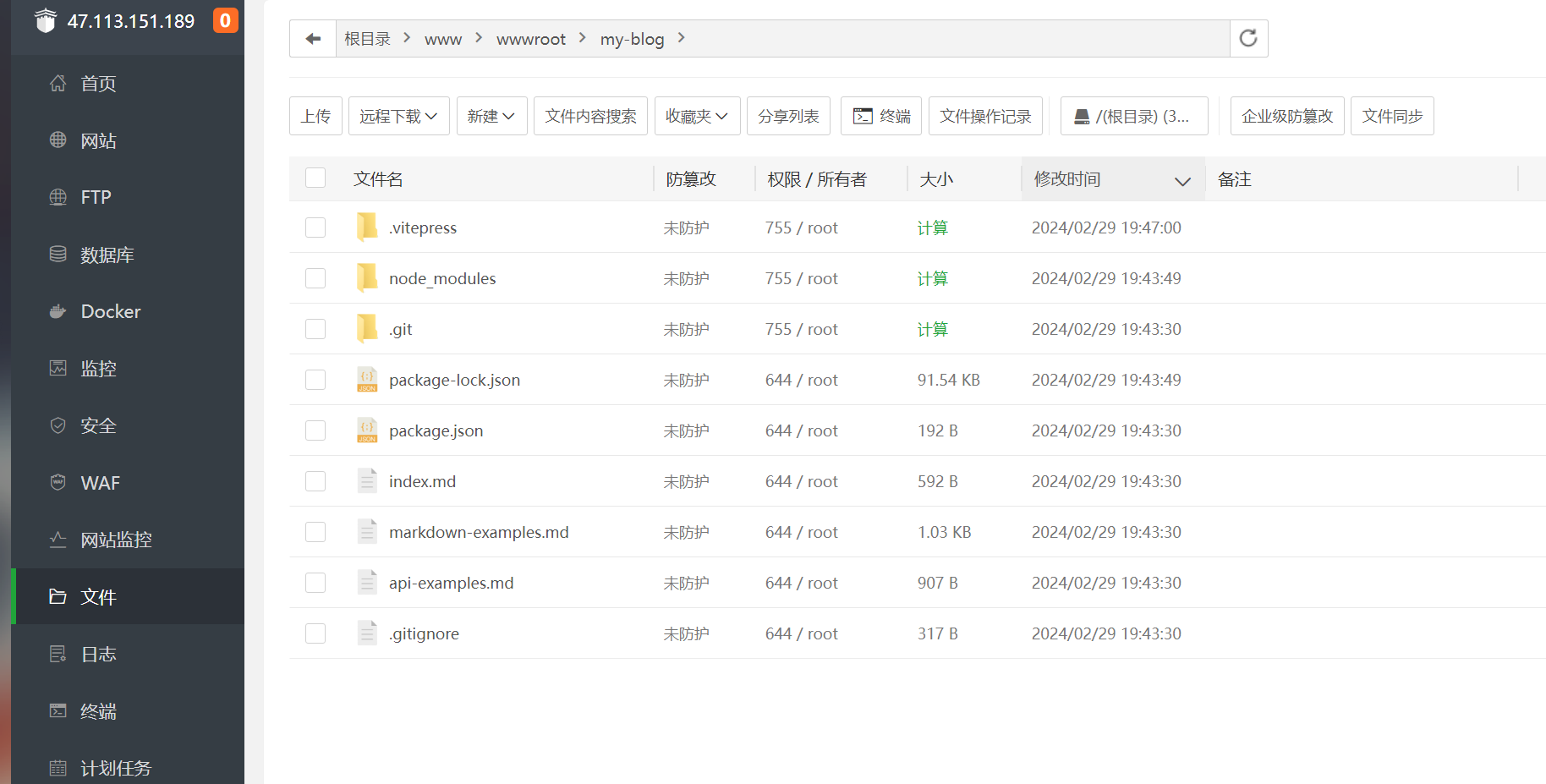Open the 日志 log icon
The image size is (1546, 784).
[x=58, y=654]
